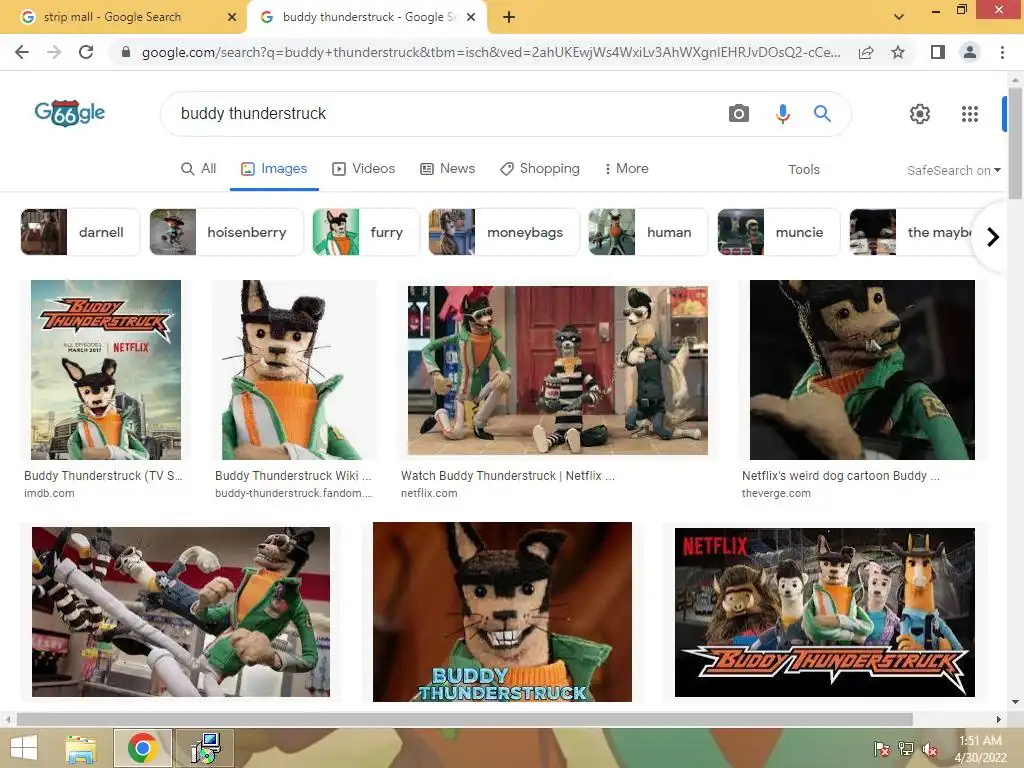Open the Google apps grid
Screen dimensions: 1024x768
click(x=970, y=114)
